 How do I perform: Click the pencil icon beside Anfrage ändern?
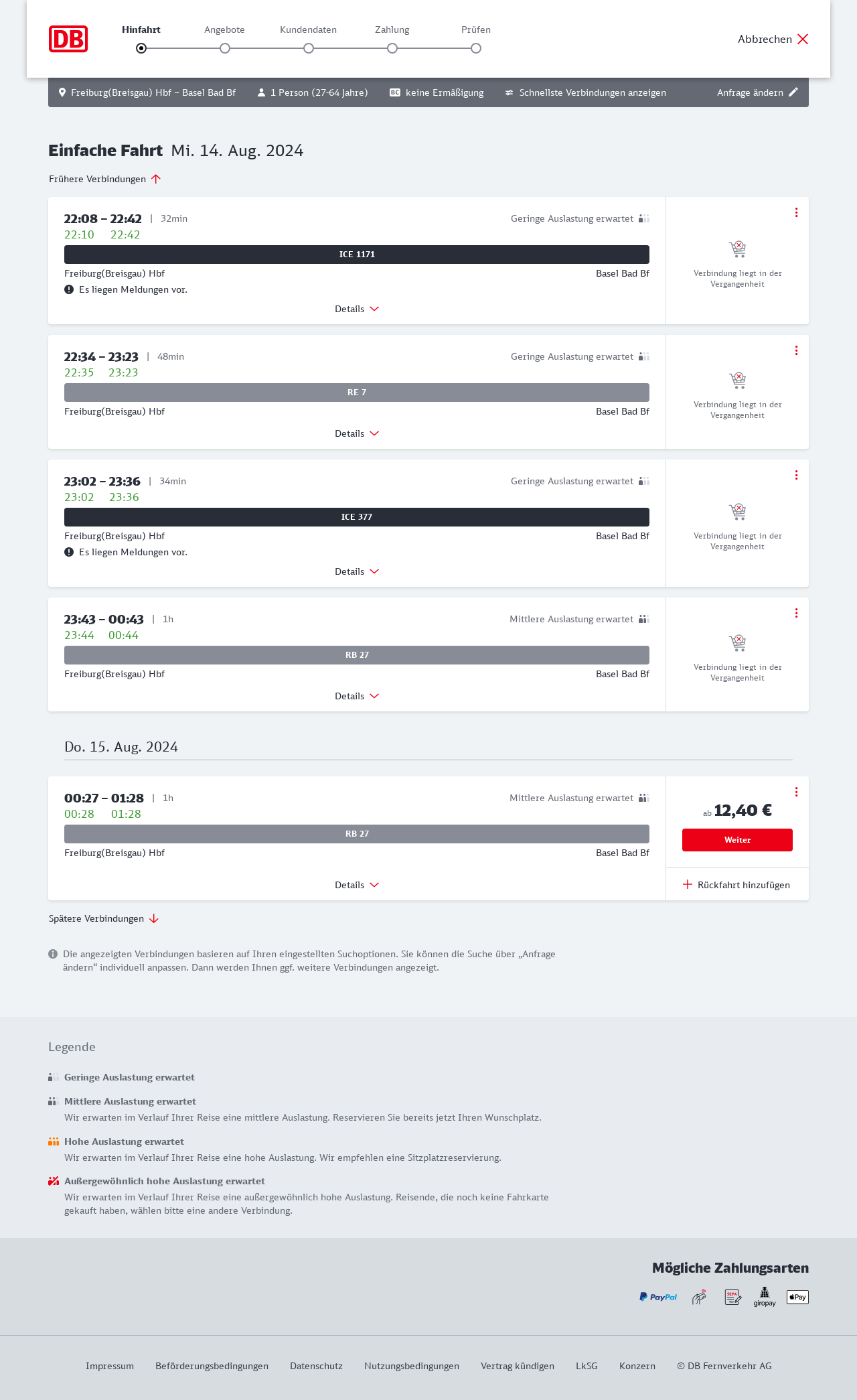click(x=793, y=92)
